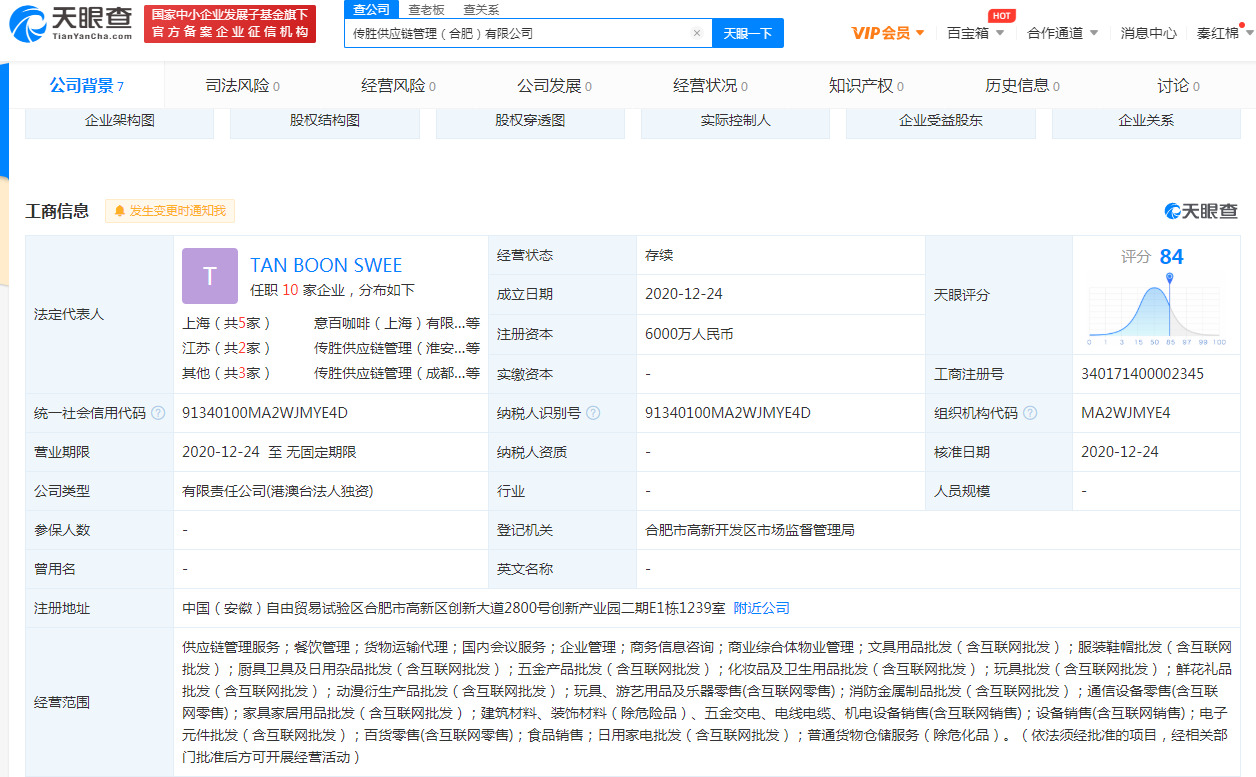Click the 传胜供应链管理（成都... company link

397,373
